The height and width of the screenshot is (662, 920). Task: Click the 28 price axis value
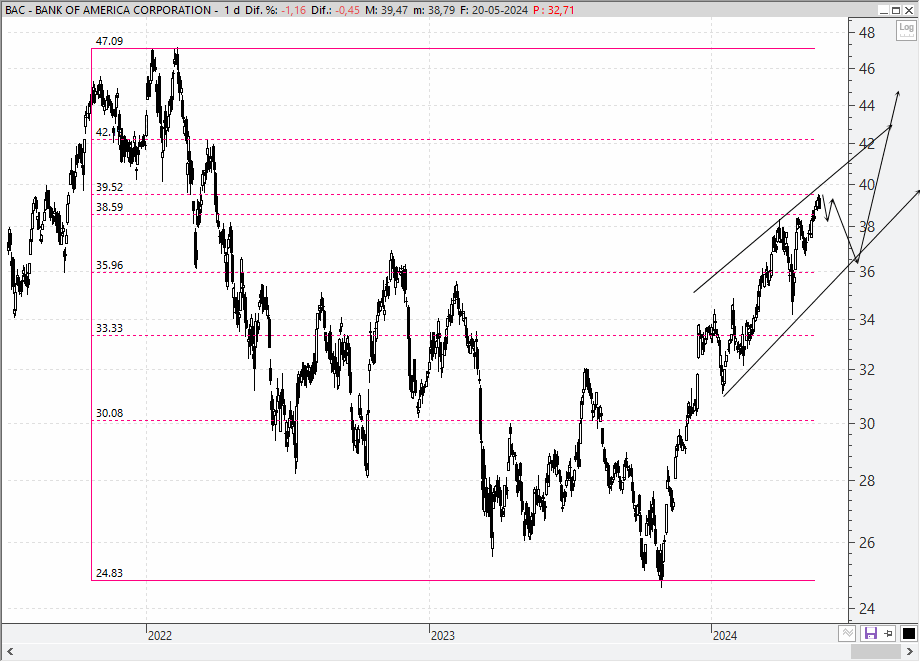pos(867,481)
